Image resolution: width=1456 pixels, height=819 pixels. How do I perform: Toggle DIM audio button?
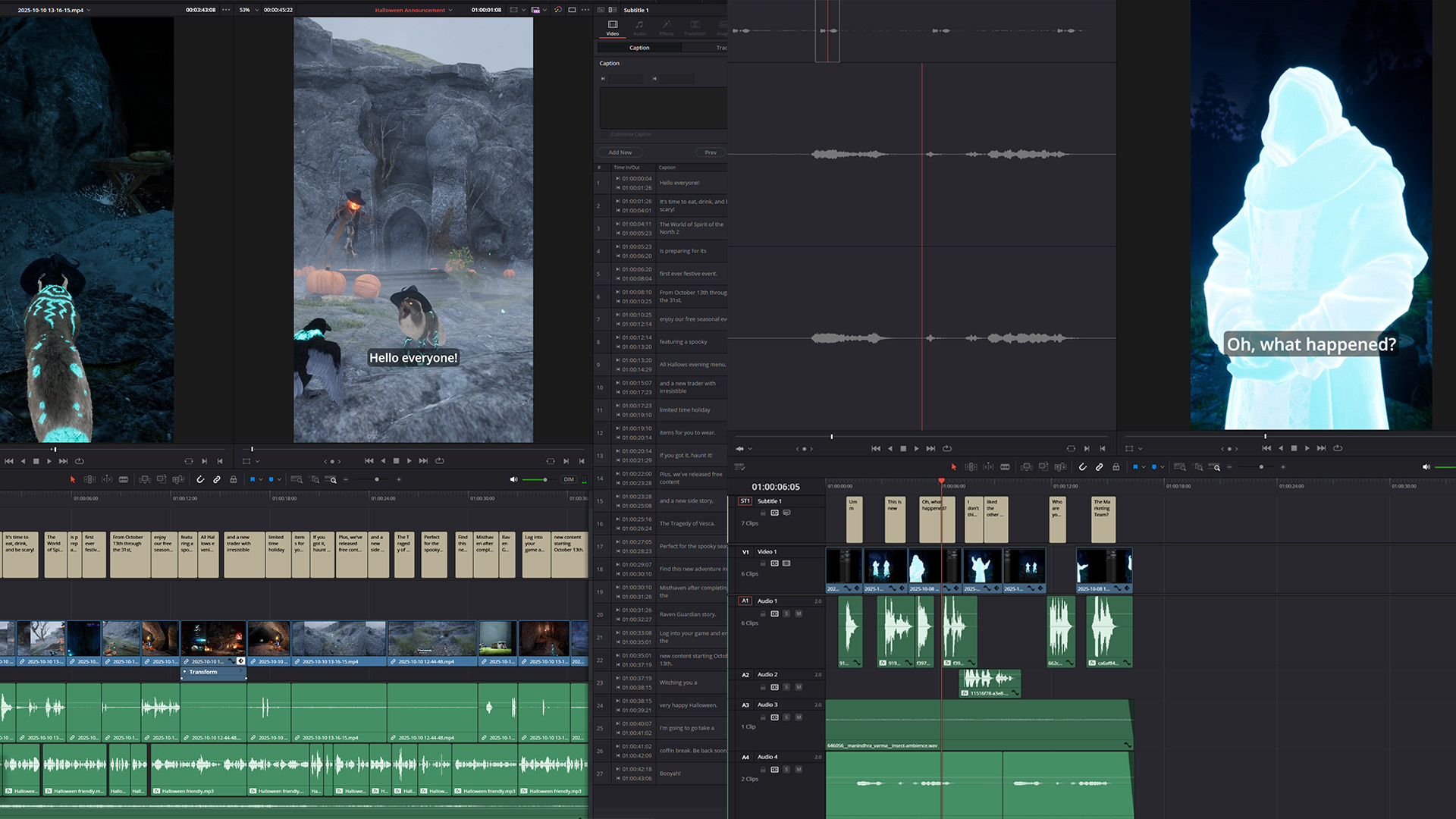569,479
